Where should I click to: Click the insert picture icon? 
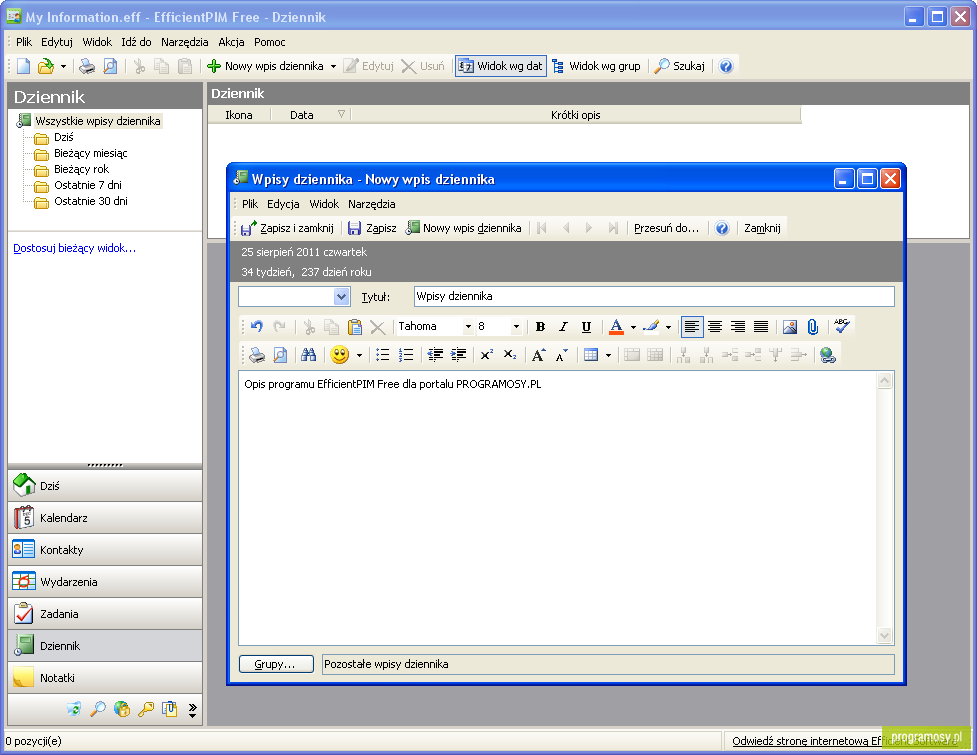(x=789, y=326)
